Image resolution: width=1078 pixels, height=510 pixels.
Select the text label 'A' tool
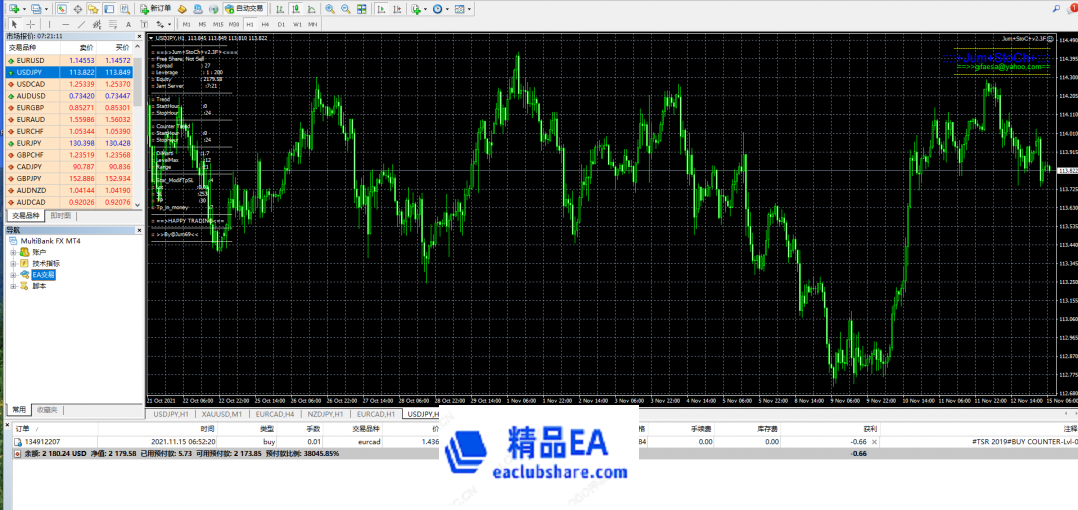pos(128,24)
